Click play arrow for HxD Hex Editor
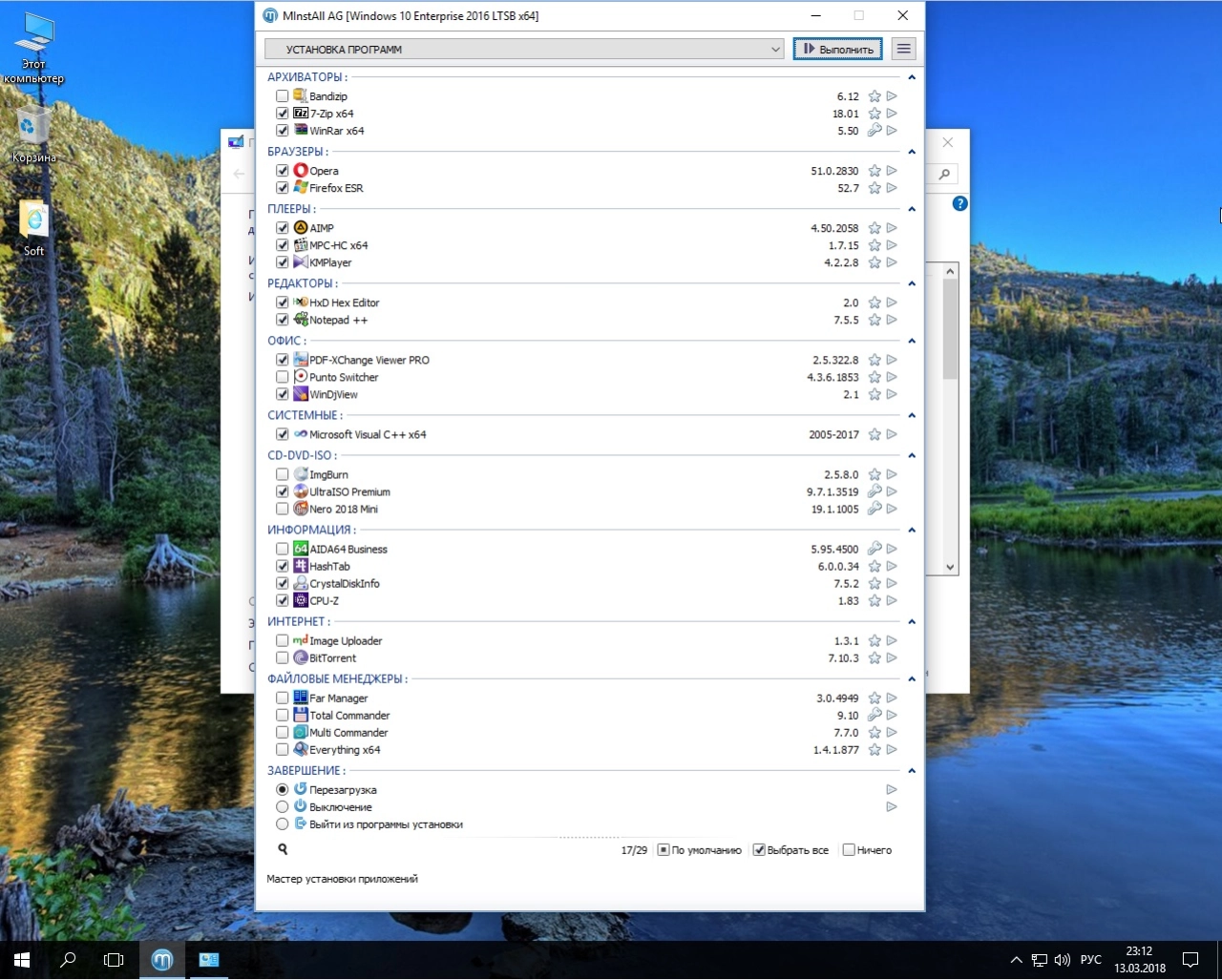Screen dimensions: 1222x980 (x=892, y=302)
